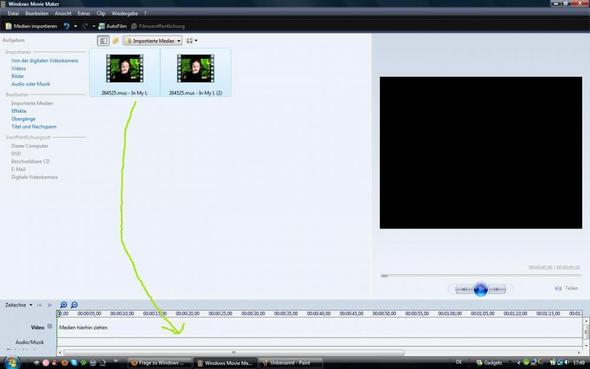
Task: Open the Importierte Medien dropdown
Action: pyautogui.click(x=153, y=41)
